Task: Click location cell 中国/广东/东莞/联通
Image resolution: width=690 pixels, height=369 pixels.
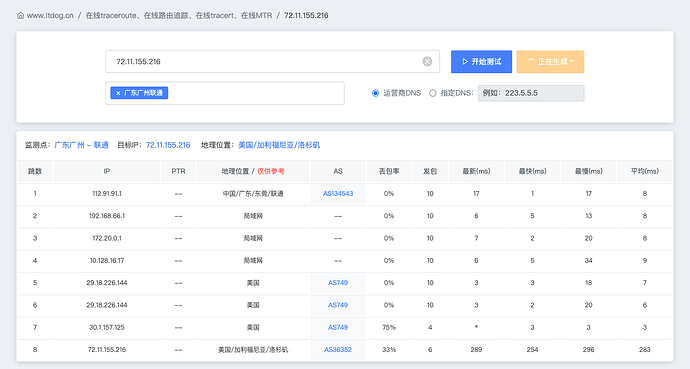Action: [x=253, y=194]
